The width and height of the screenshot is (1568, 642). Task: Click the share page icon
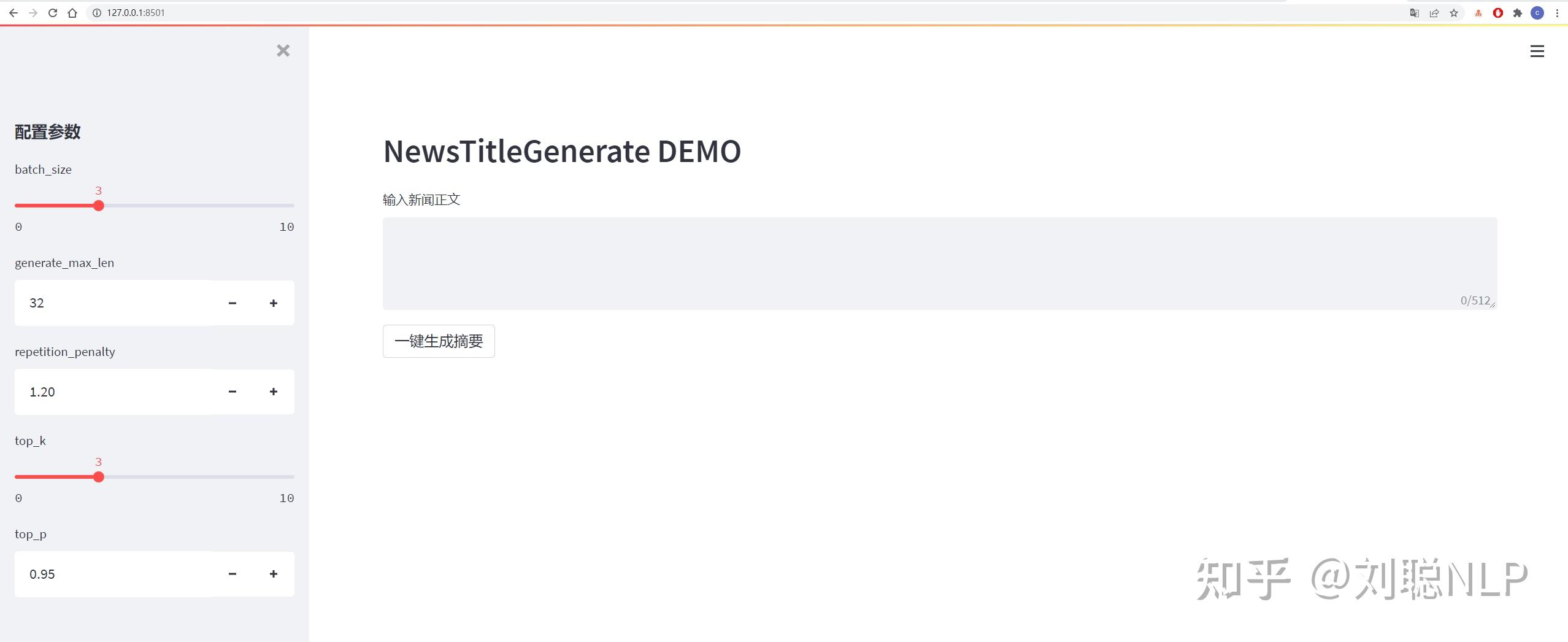[1434, 13]
